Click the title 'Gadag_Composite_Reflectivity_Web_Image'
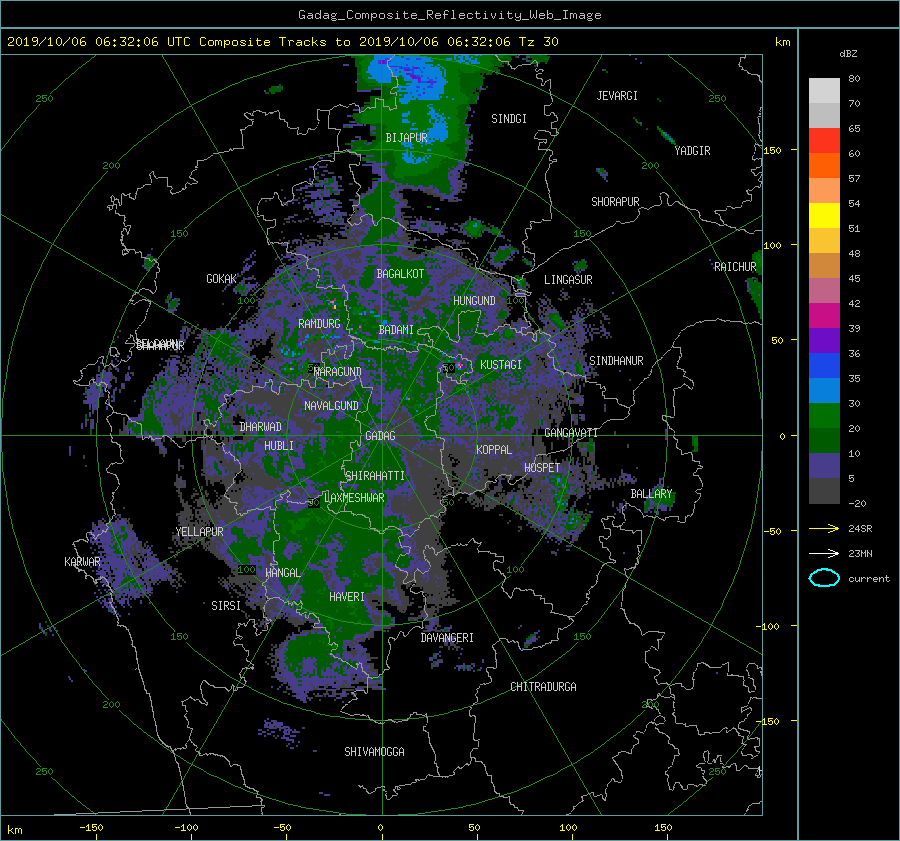900x841 pixels. (449, 15)
